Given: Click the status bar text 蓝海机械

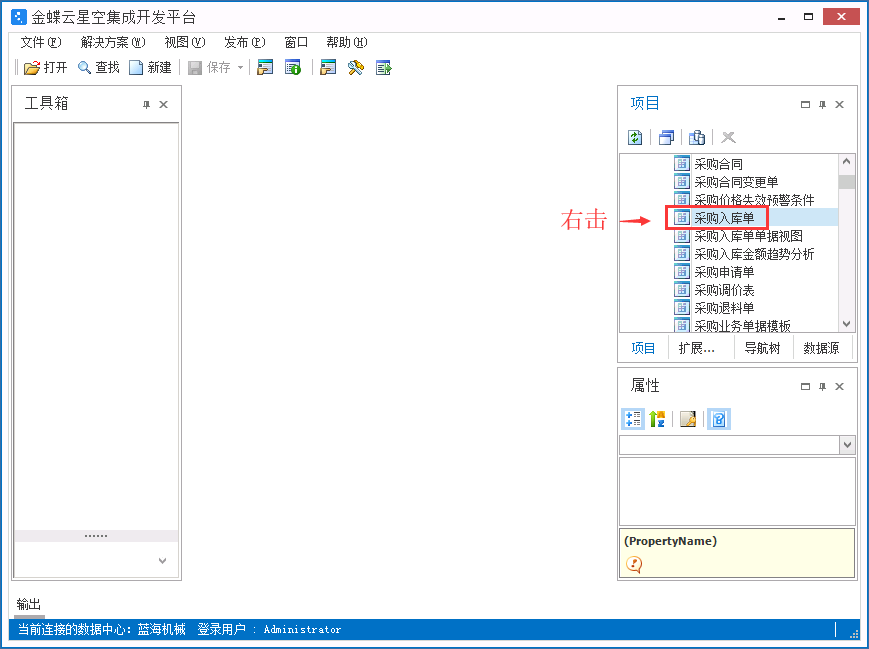Looking at the screenshot, I should (x=162, y=629).
